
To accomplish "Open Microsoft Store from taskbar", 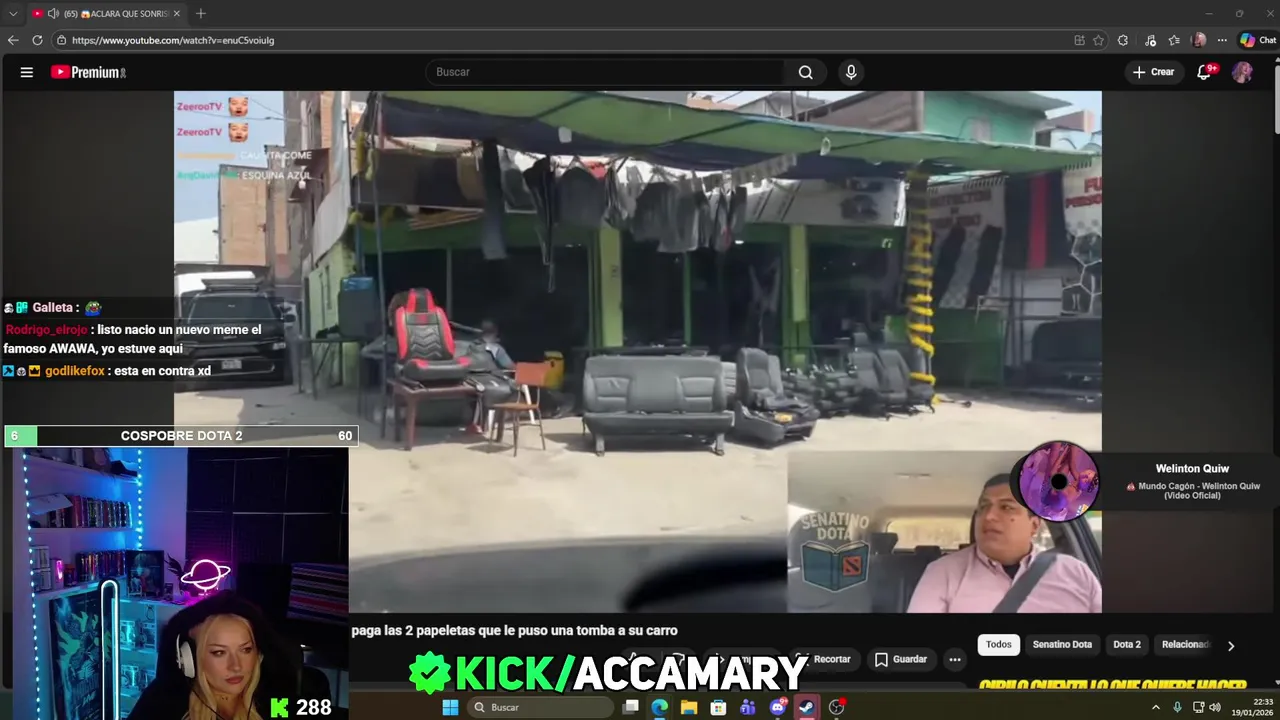I will [x=718, y=707].
